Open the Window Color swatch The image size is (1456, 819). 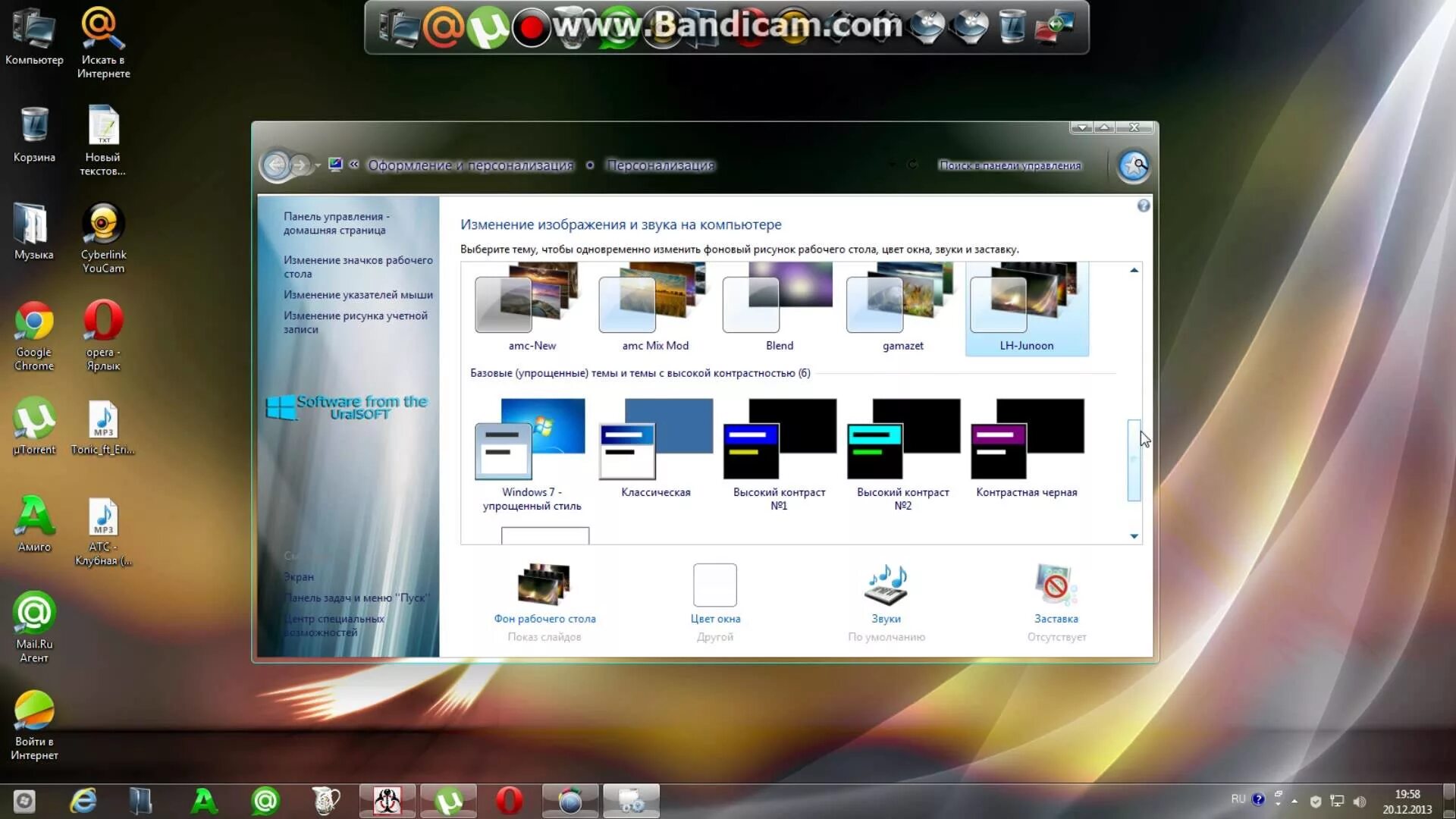coord(714,585)
